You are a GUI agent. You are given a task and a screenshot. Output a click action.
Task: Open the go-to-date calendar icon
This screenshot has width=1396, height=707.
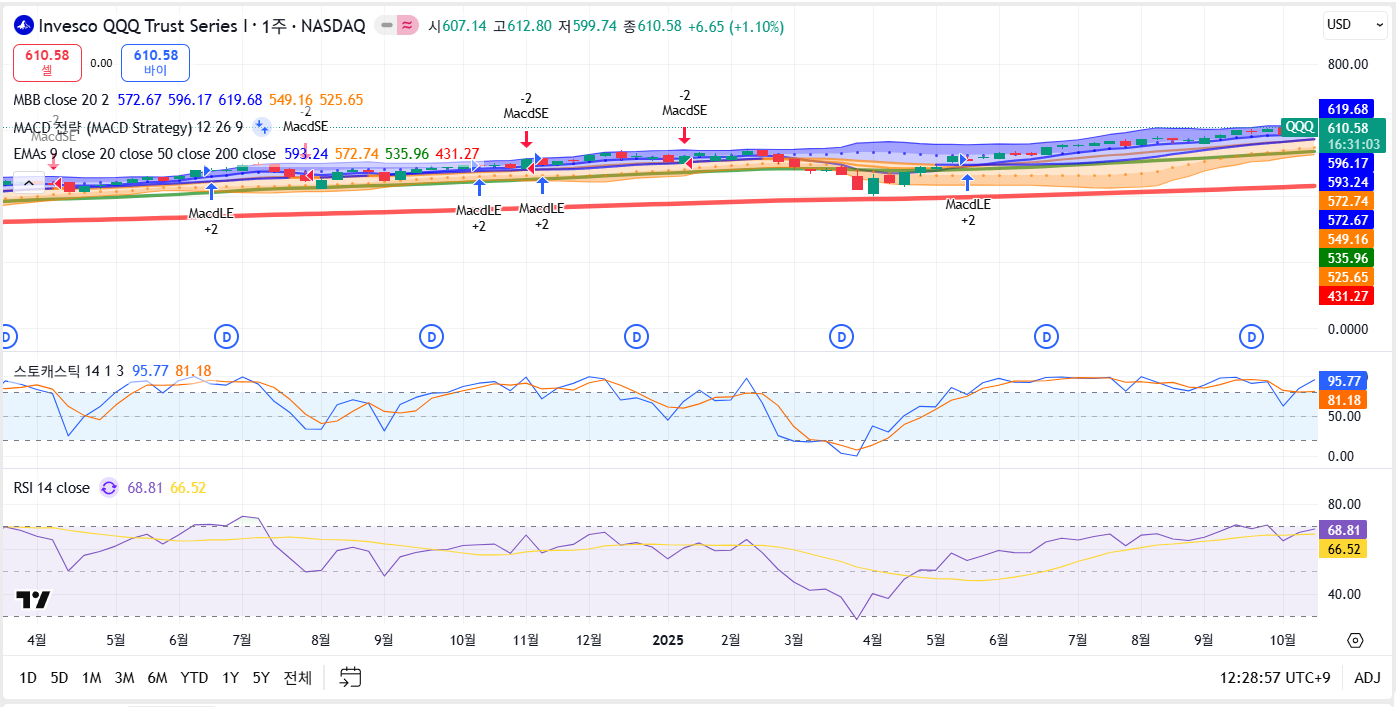(x=350, y=677)
